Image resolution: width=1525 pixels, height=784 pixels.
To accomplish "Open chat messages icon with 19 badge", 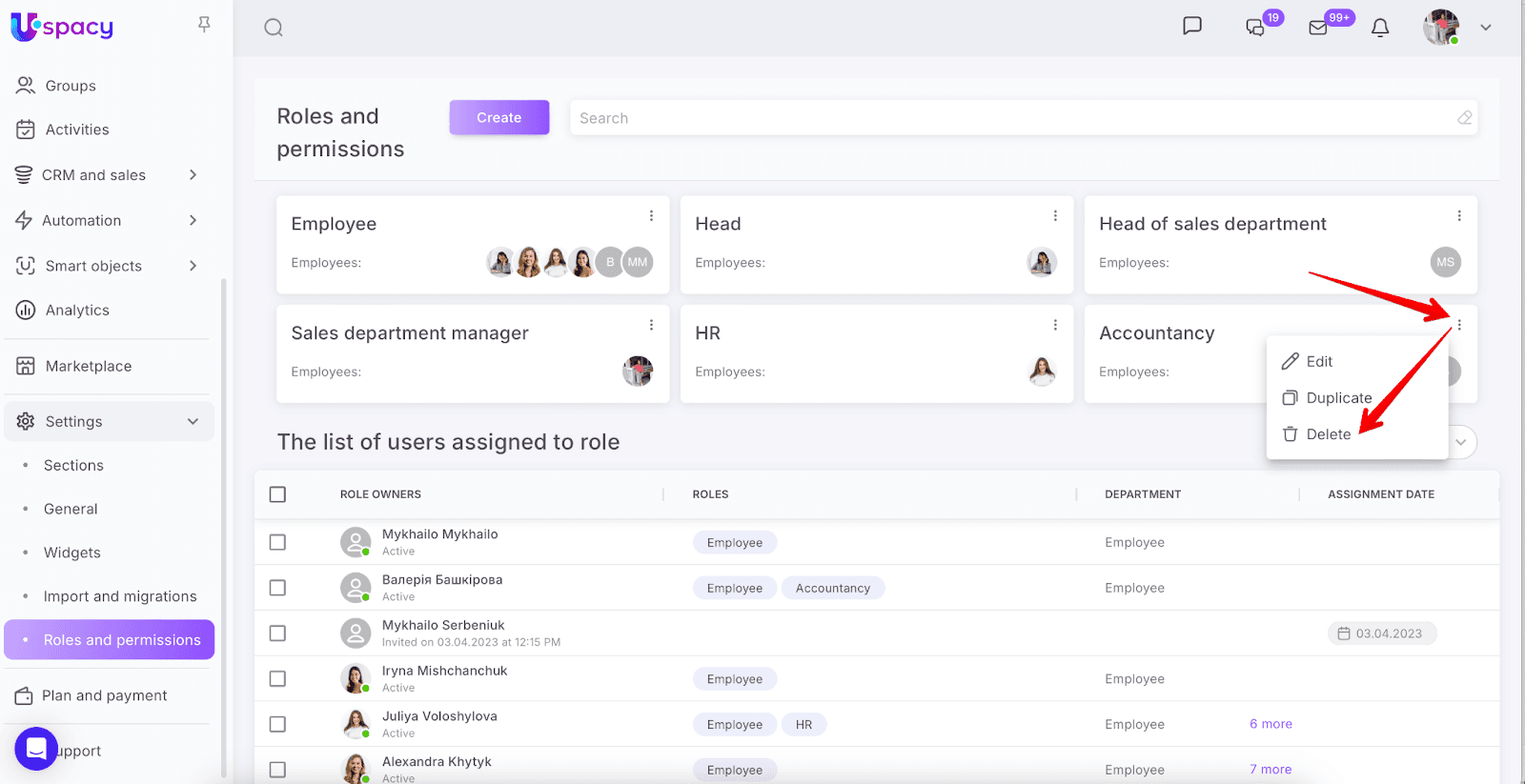I will pos(1255,28).
